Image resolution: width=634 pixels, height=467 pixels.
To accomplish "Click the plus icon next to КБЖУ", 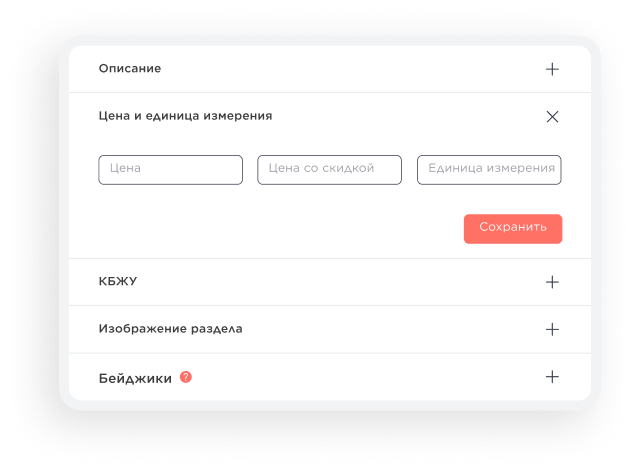I will (552, 282).
